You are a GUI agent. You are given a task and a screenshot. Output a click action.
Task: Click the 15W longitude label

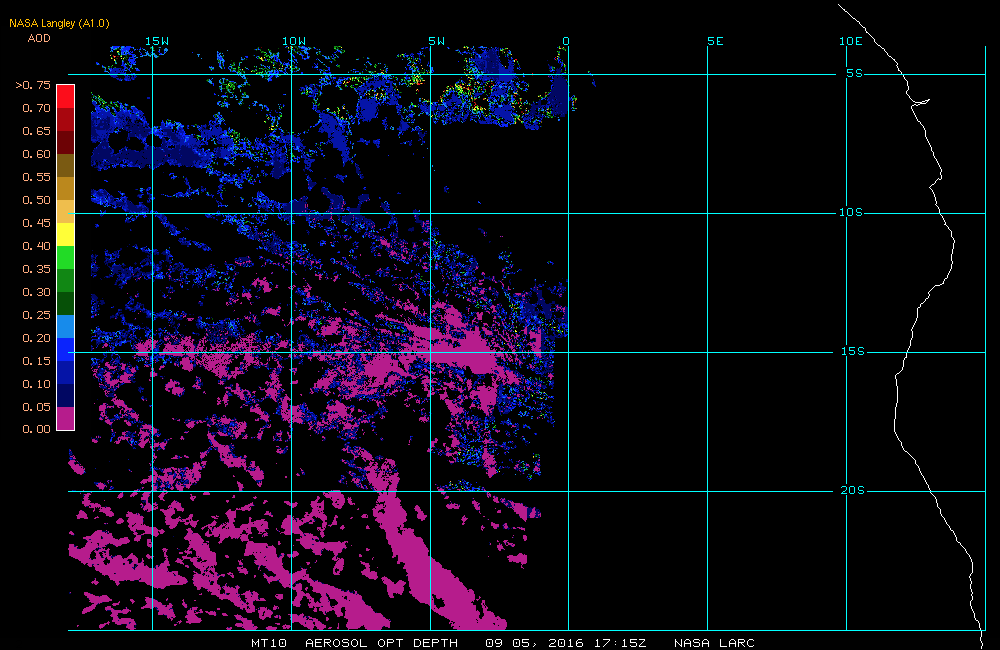click(x=157, y=41)
